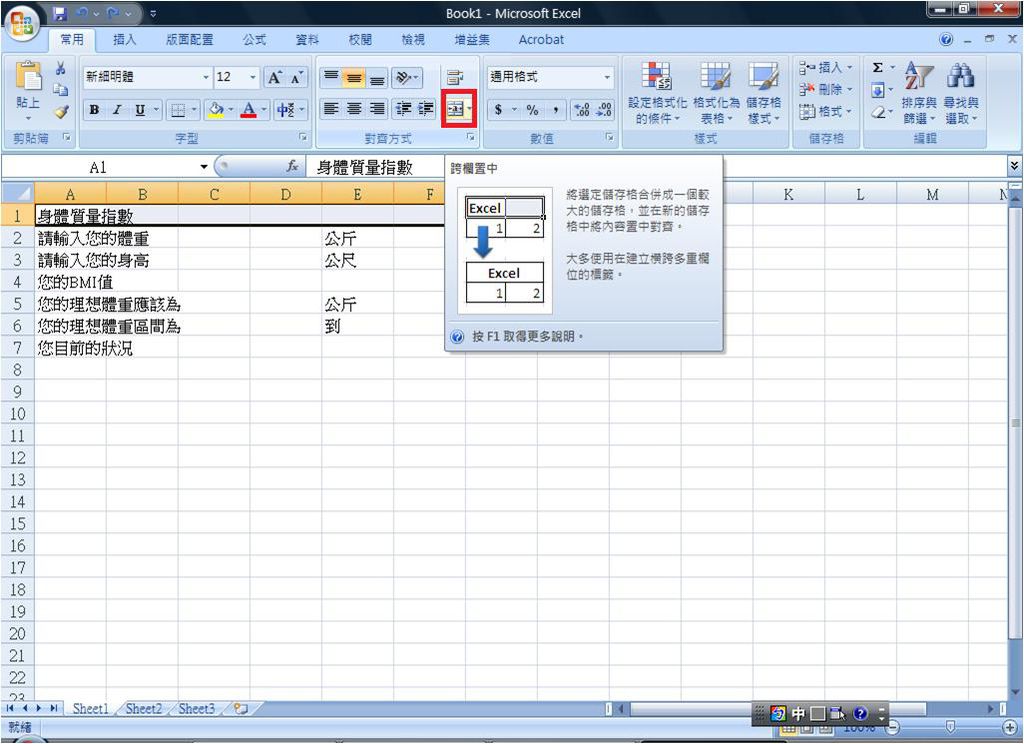
Task: Click the Copy icon
Action: (x=61, y=89)
